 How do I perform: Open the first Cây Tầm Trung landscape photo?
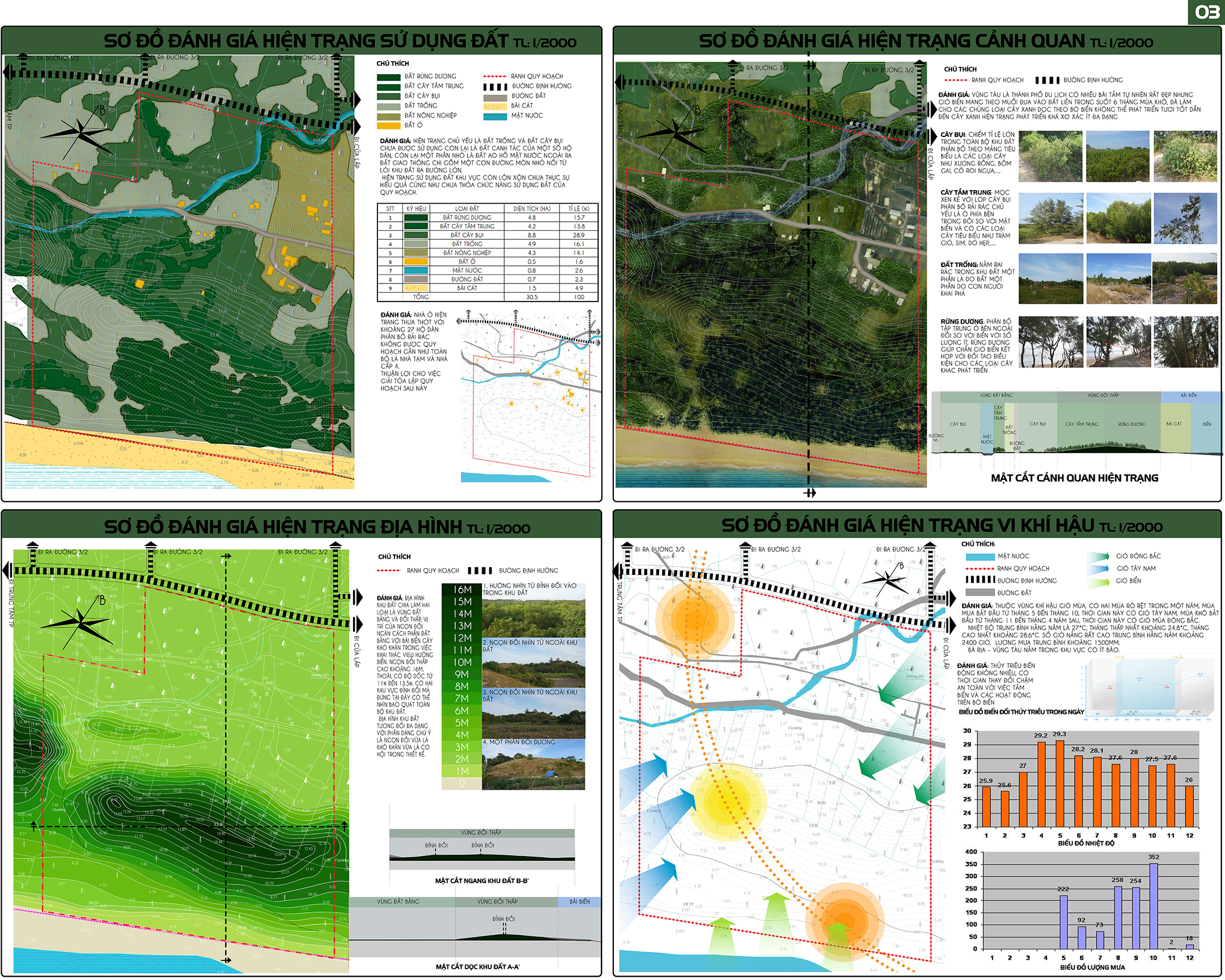1051,218
